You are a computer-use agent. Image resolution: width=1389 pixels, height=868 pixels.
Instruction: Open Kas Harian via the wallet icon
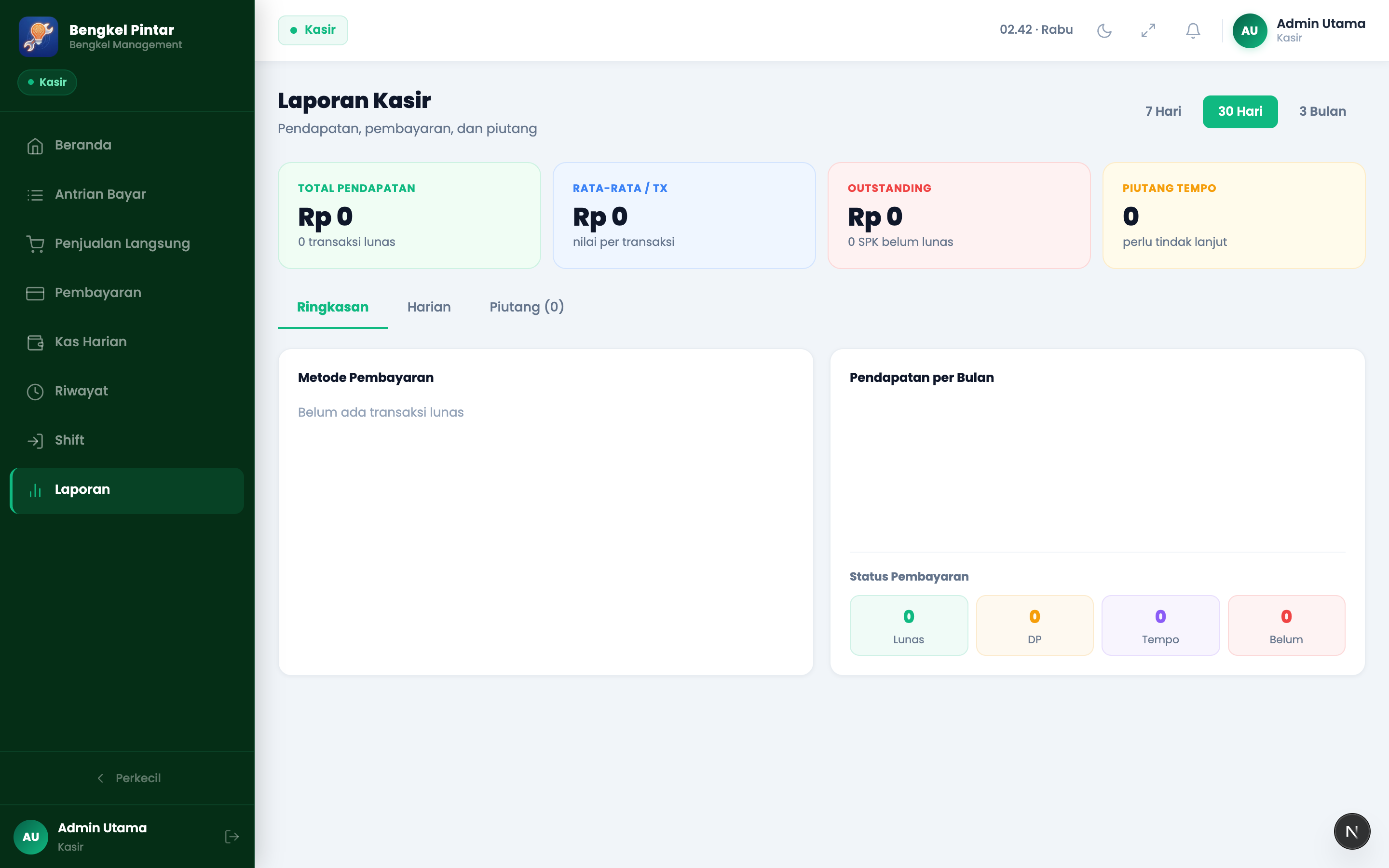35,343
